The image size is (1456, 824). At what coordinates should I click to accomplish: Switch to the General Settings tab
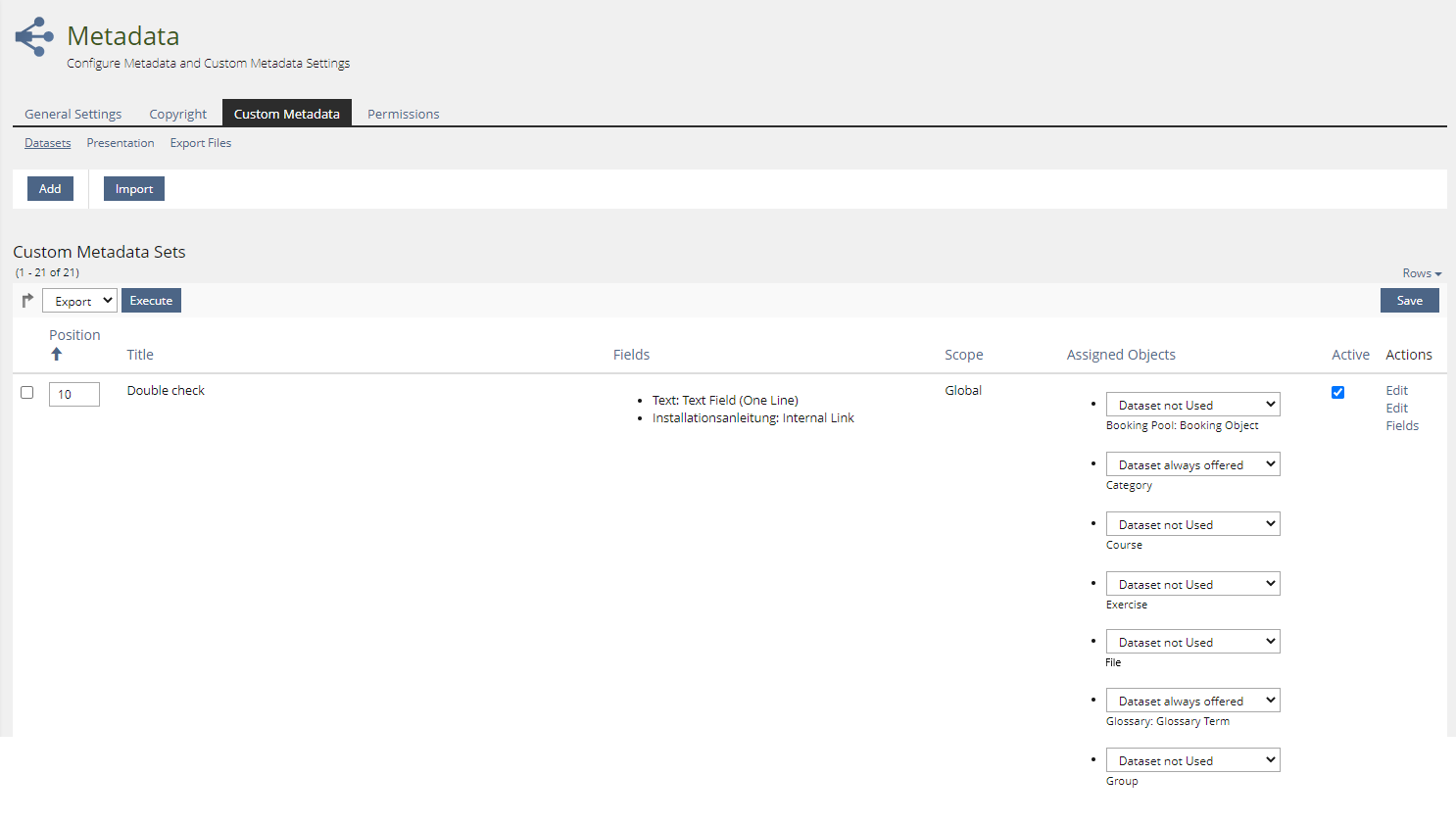coord(73,114)
